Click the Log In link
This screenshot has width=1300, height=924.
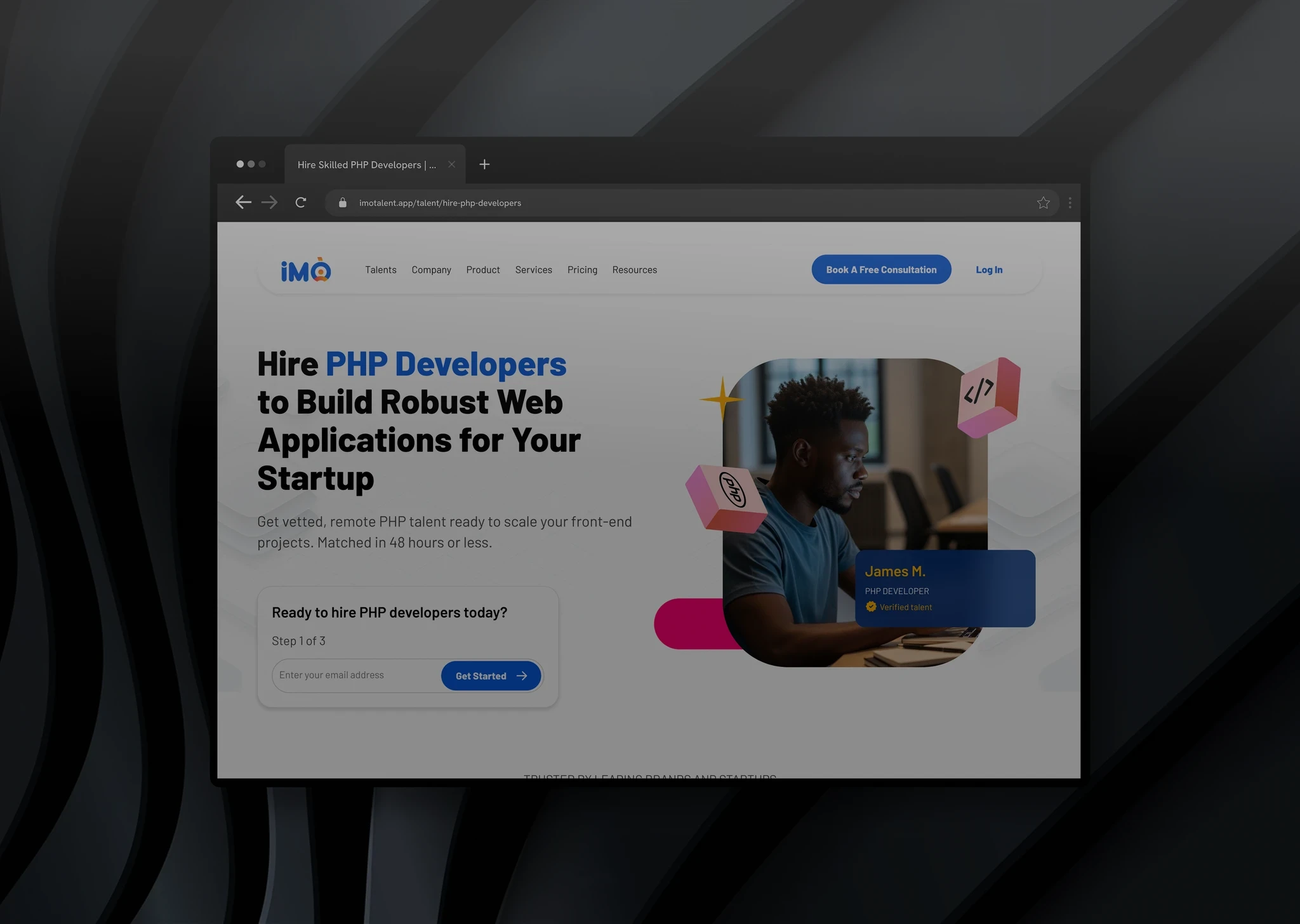tap(989, 270)
